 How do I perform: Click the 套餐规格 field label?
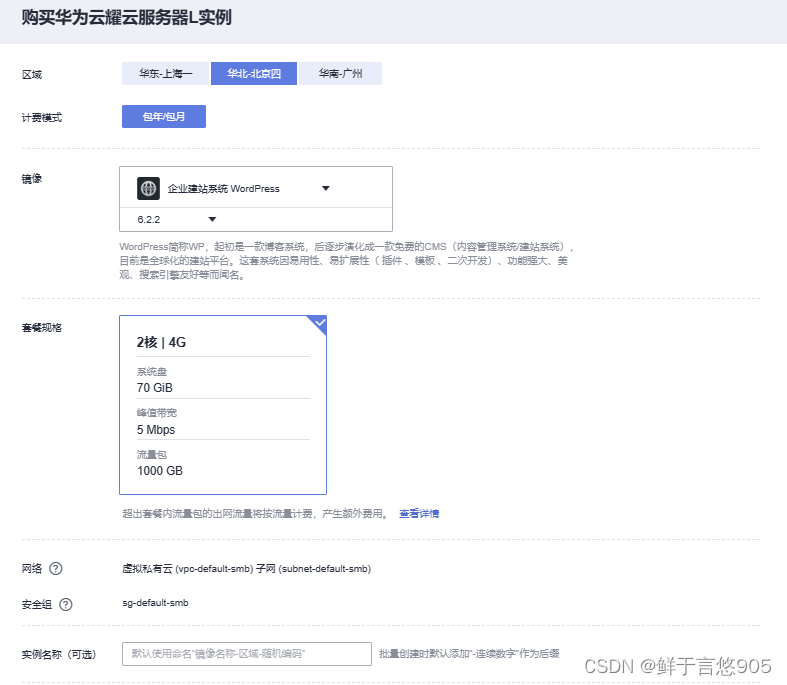(x=42, y=328)
